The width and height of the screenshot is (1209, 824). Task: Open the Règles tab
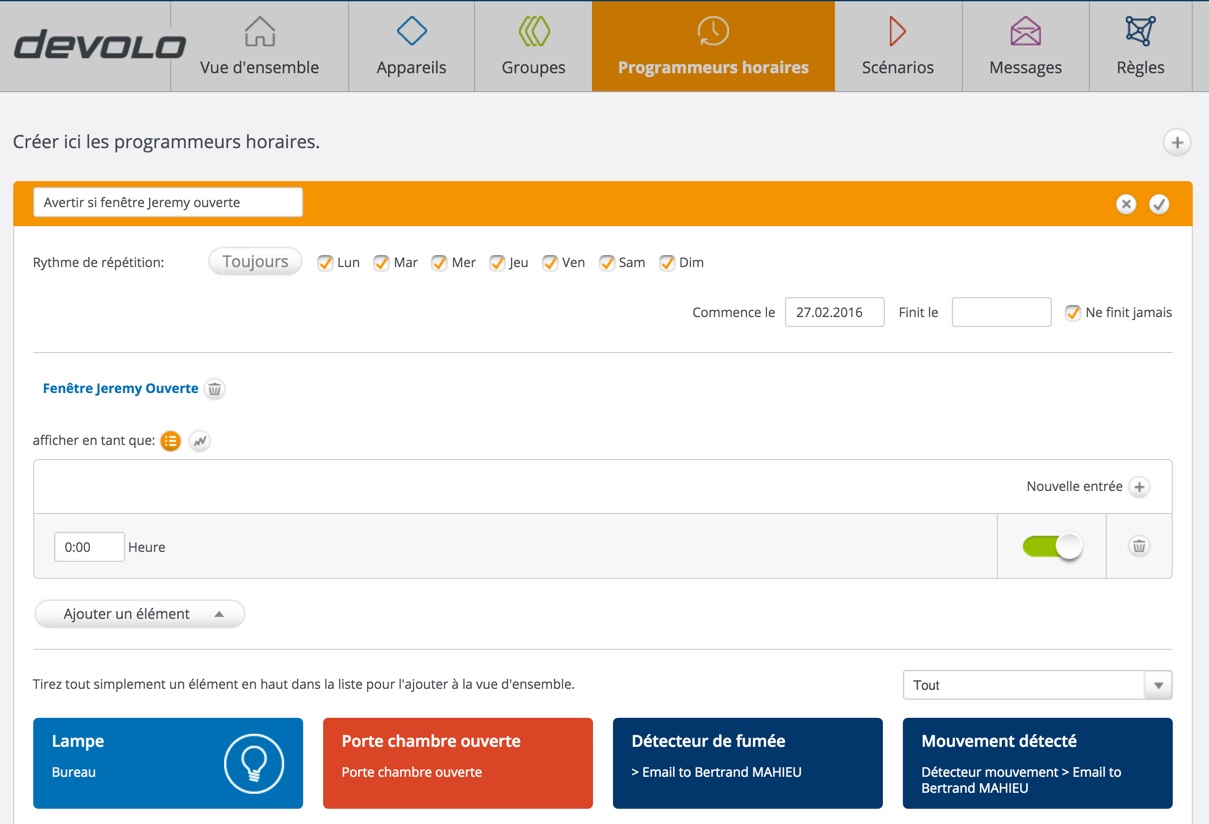click(x=1140, y=46)
